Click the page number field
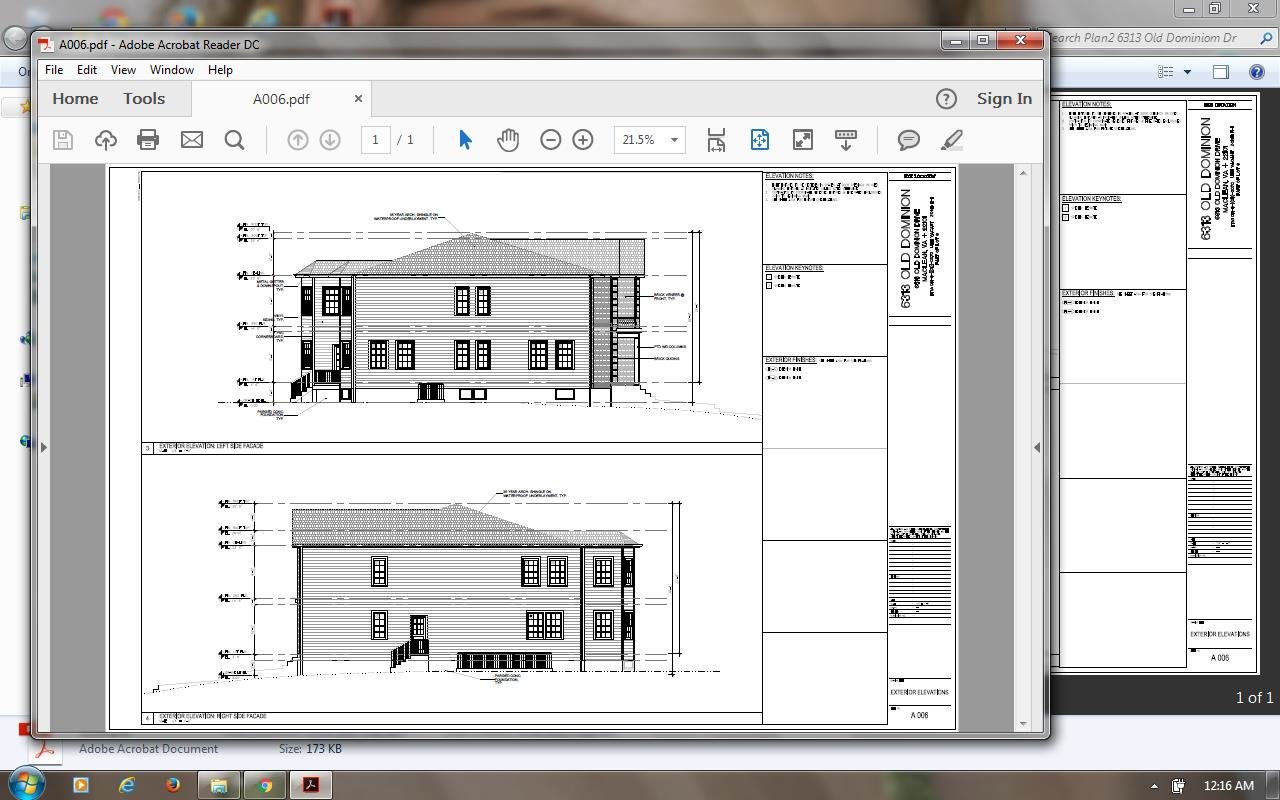 tap(375, 140)
